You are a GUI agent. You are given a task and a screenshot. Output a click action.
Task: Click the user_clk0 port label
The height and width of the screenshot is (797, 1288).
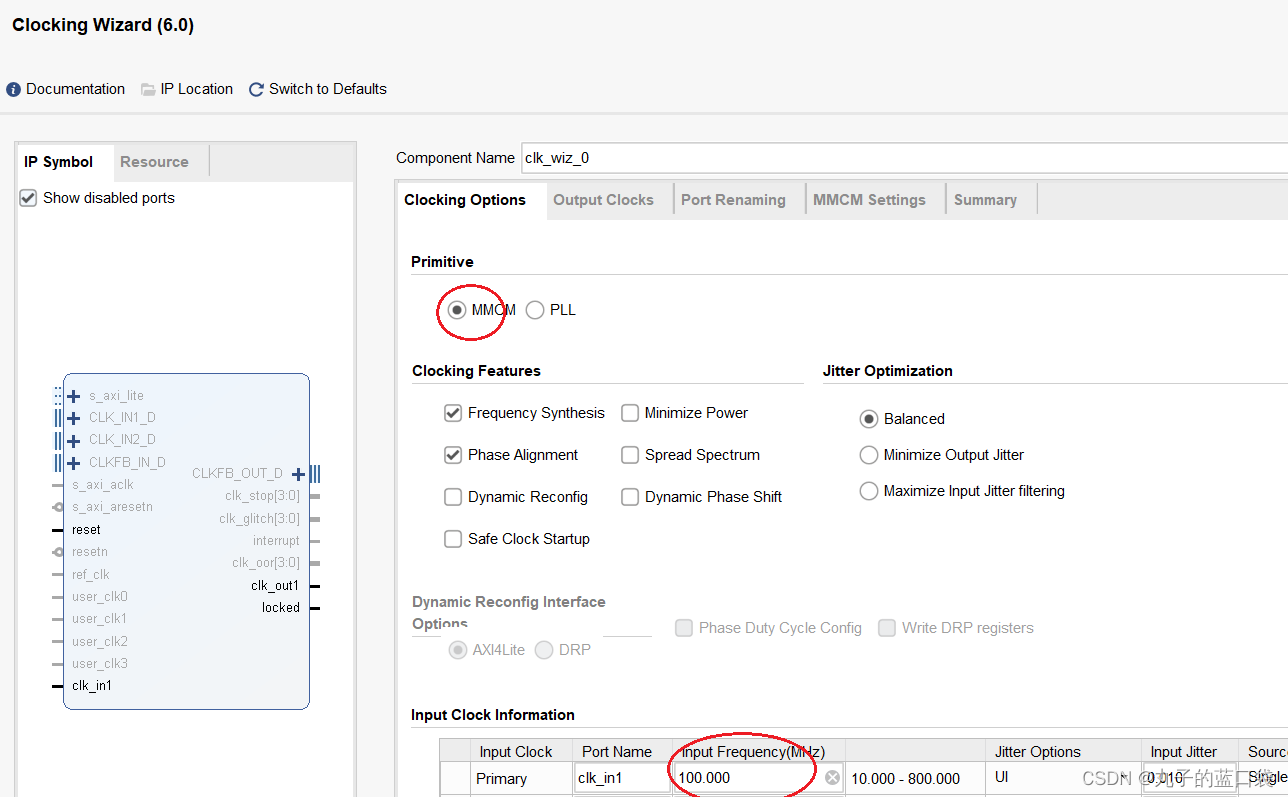click(100, 596)
